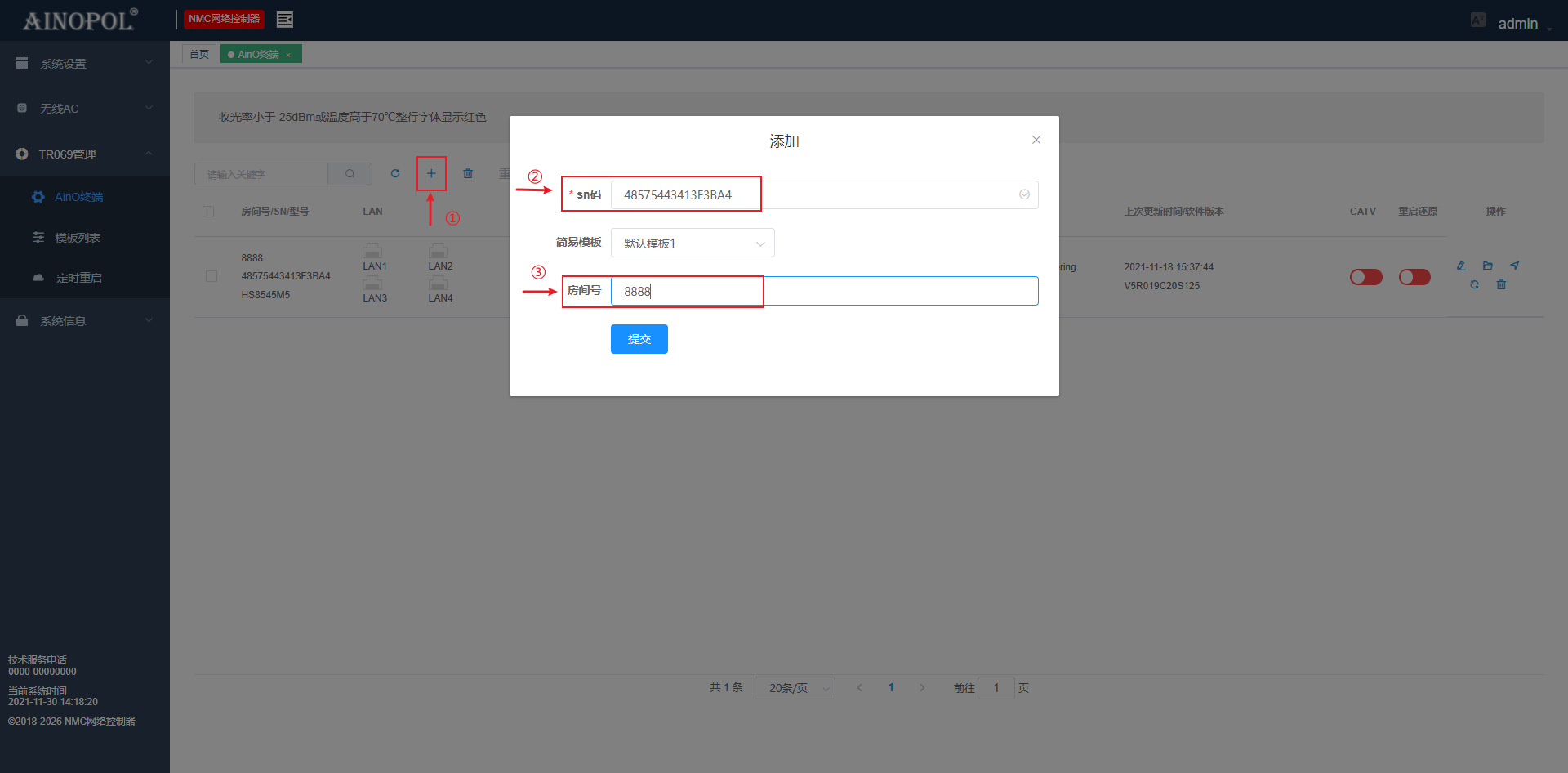Image resolution: width=1568 pixels, height=773 pixels.
Task: Click the blue 提交 submit button
Action: pos(639,339)
